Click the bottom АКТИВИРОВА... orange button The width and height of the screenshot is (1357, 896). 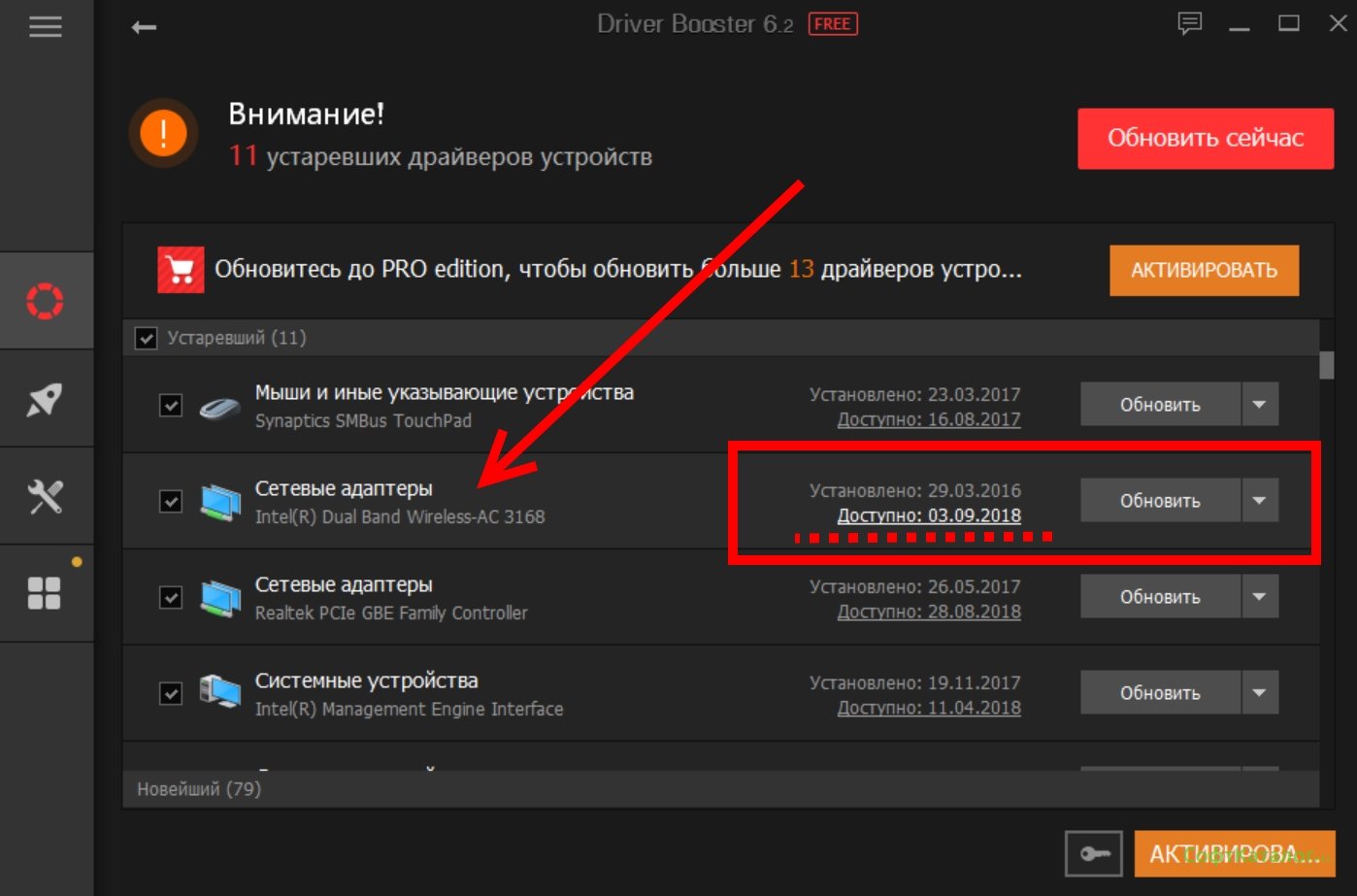tap(1235, 854)
